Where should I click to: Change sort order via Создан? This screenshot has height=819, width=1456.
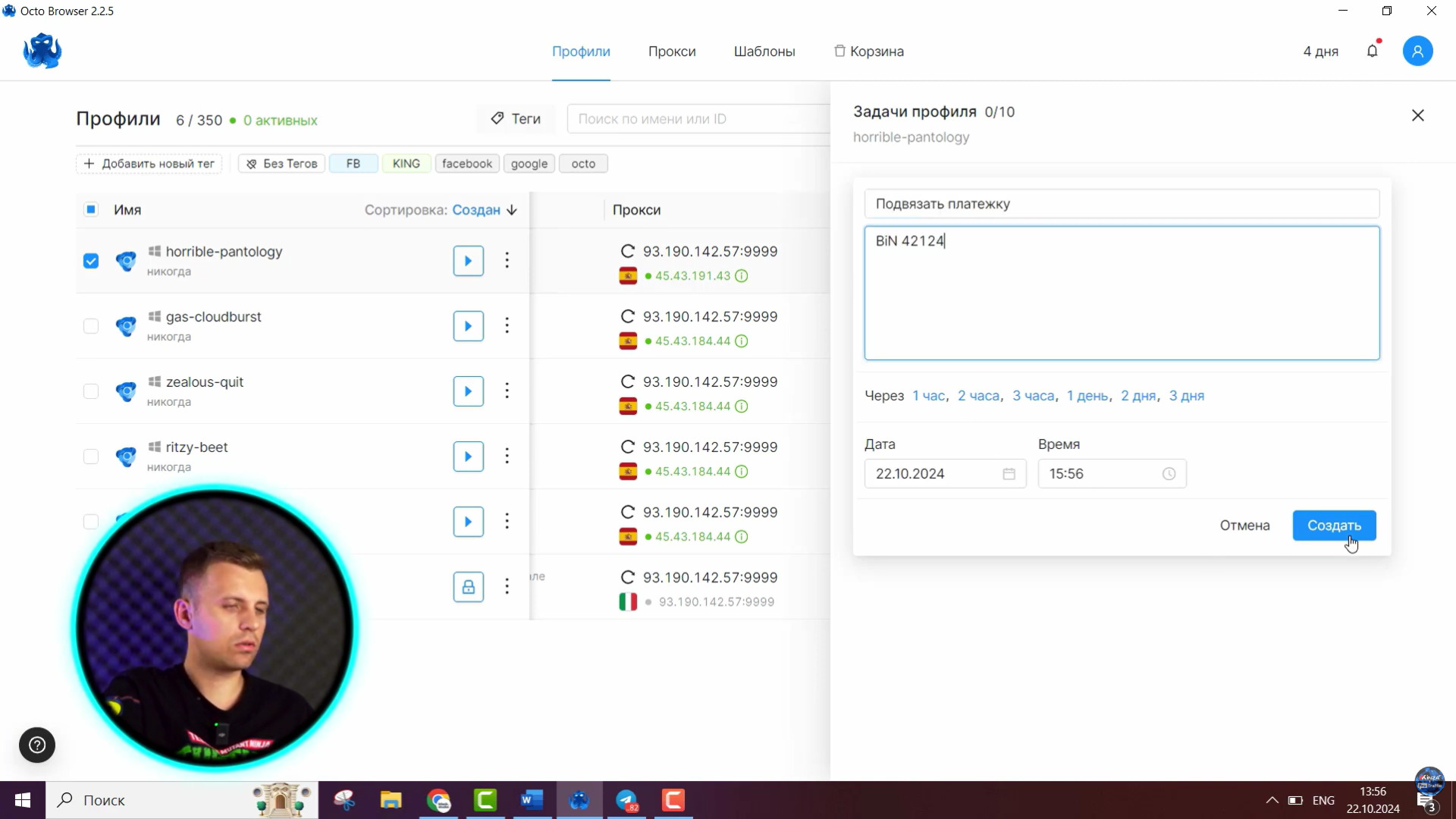[x=485, y=210]
